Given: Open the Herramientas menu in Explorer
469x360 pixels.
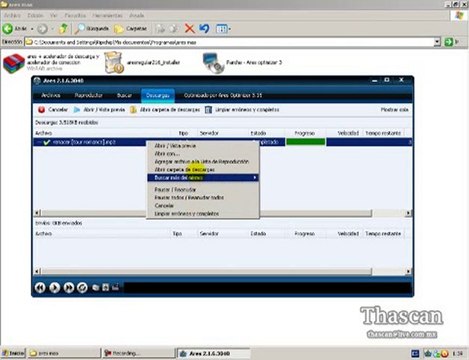Looking at the screenshot, I should pyautogui.click(x=107, y=15).
